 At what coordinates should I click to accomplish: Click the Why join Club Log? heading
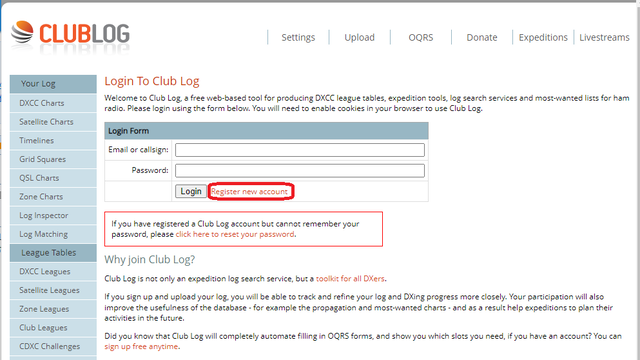[150, 260]
